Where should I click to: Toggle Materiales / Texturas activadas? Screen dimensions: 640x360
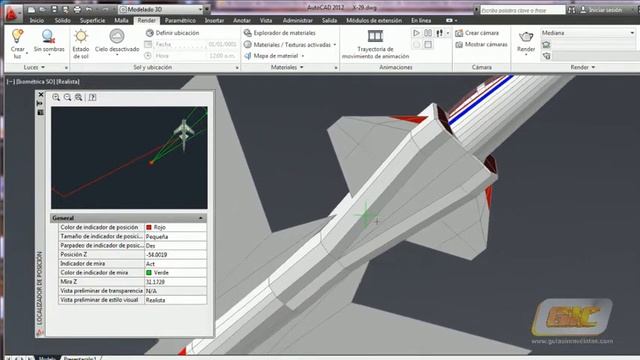pos(289,44)
